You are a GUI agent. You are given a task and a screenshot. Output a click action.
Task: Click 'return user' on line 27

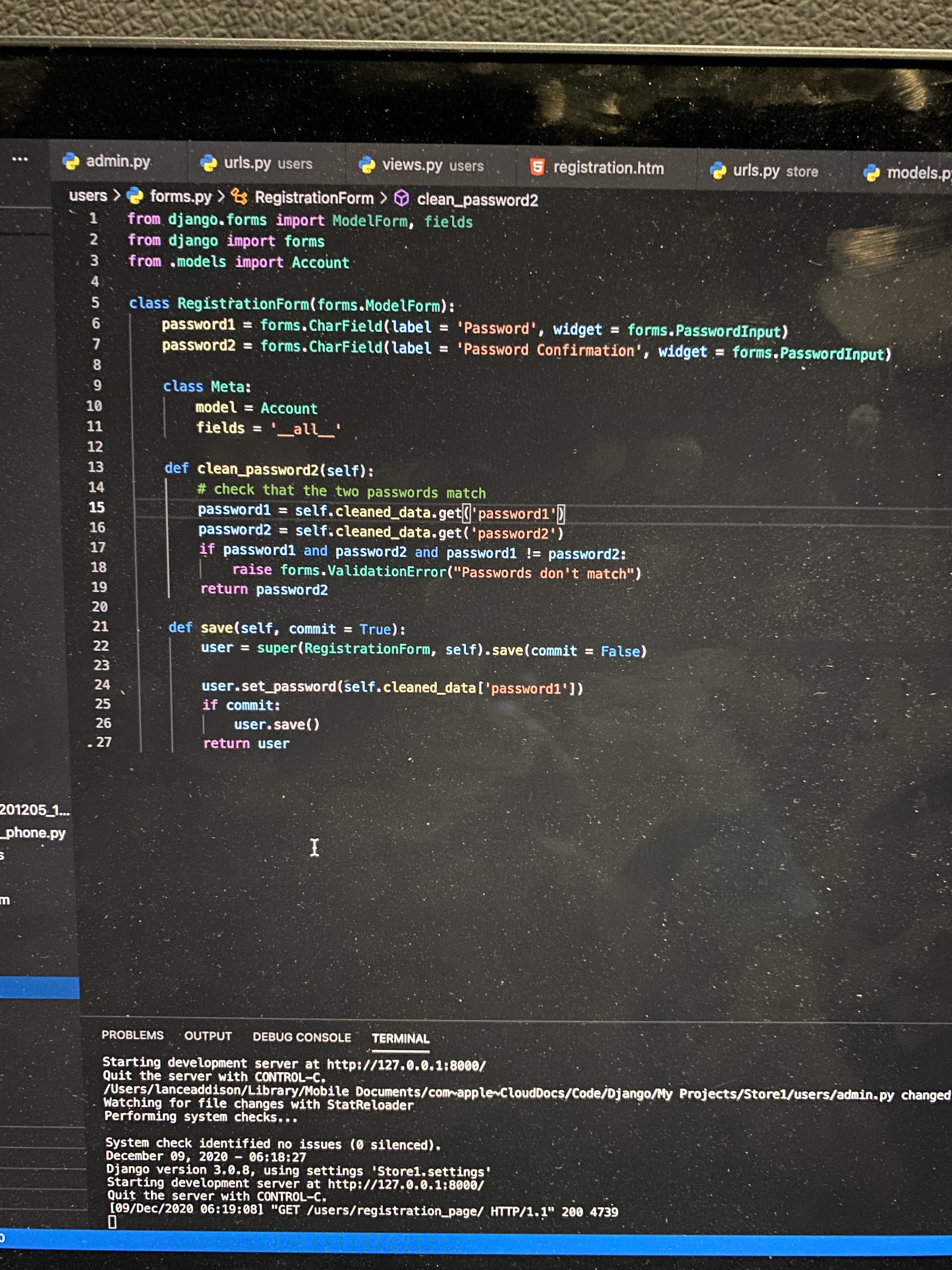[x=246, y=744]
